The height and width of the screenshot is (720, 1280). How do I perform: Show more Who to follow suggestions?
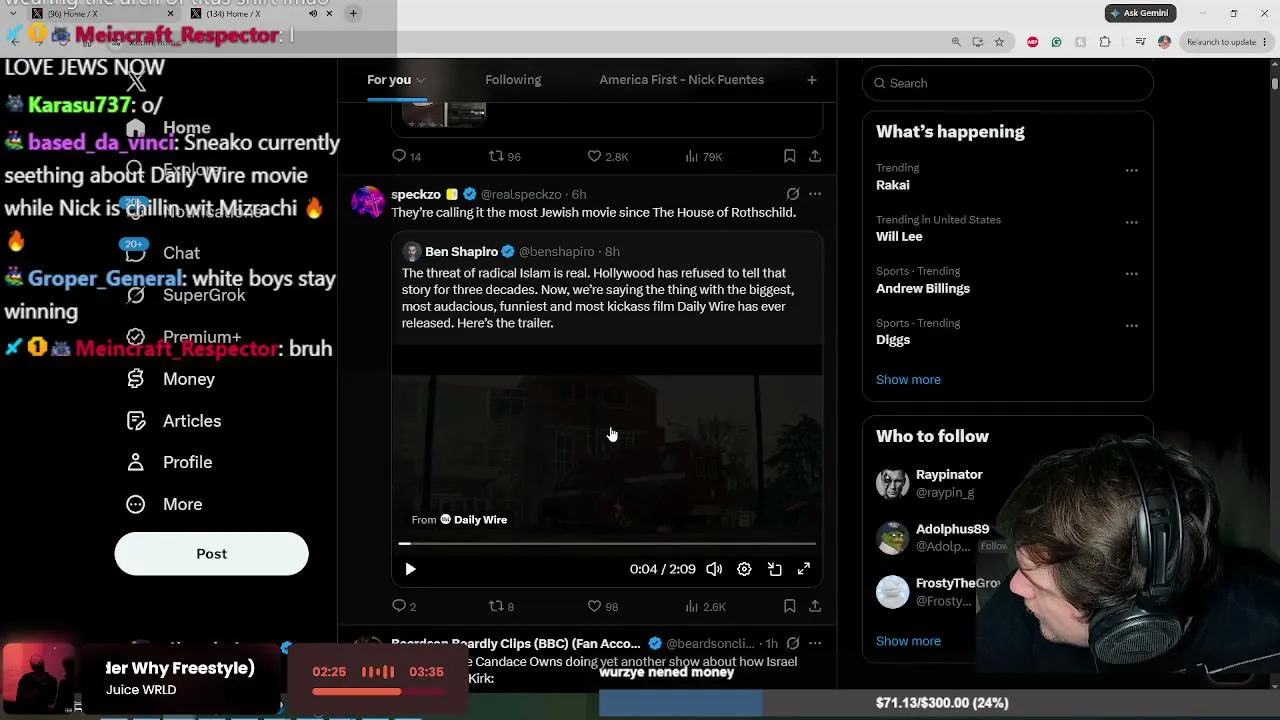click(908, 641)
